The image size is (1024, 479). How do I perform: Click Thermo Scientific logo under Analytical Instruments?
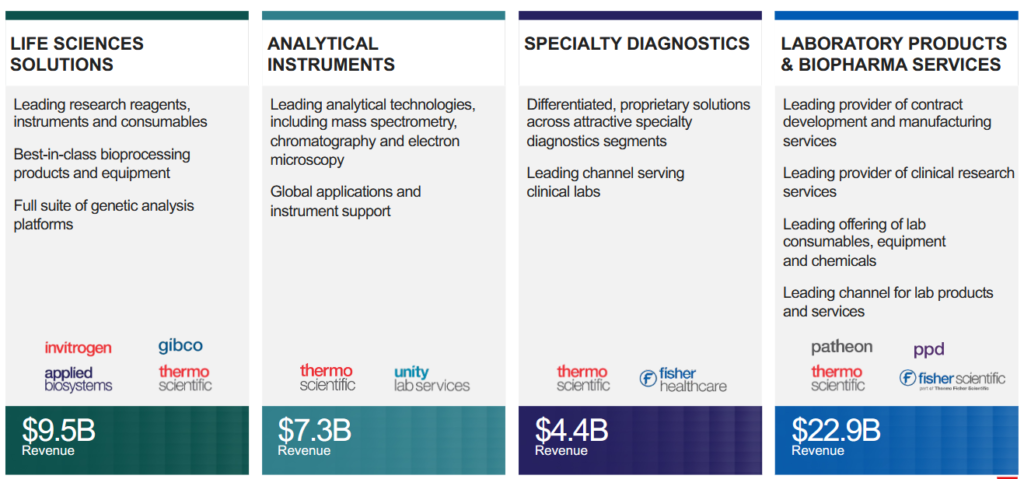[328, 378]
